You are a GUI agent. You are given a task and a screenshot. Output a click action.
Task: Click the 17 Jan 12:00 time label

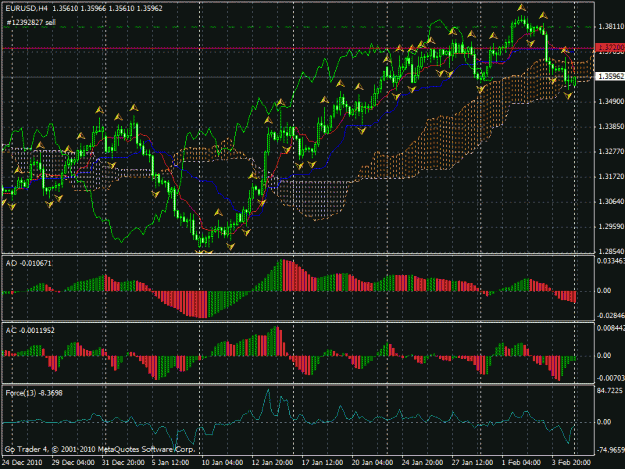click(x=322, y=463)
